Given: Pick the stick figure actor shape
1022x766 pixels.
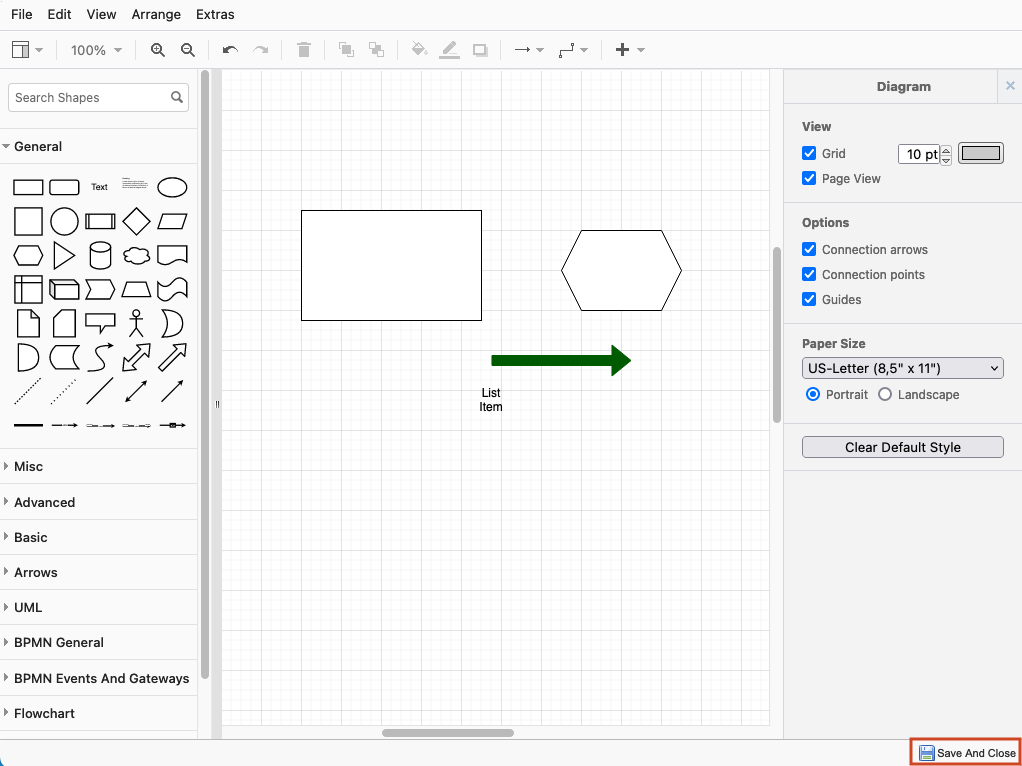Looking at the screenshot, I should click(x=136, y=323).
